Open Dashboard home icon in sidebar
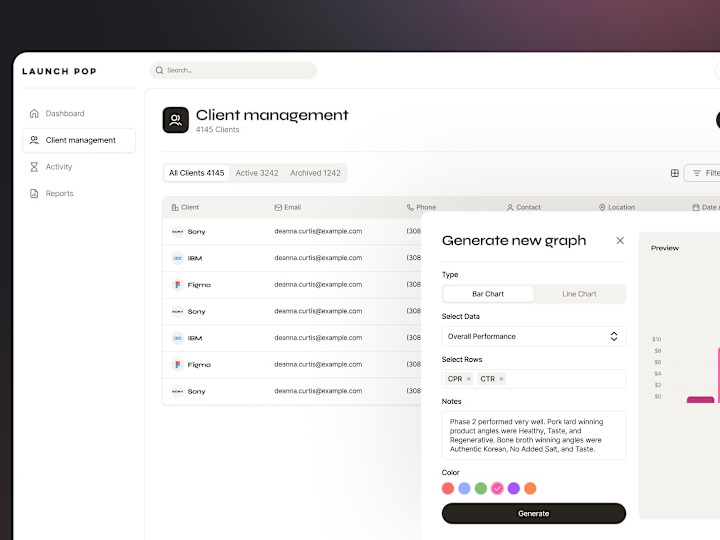 click(x=34, y=113)
